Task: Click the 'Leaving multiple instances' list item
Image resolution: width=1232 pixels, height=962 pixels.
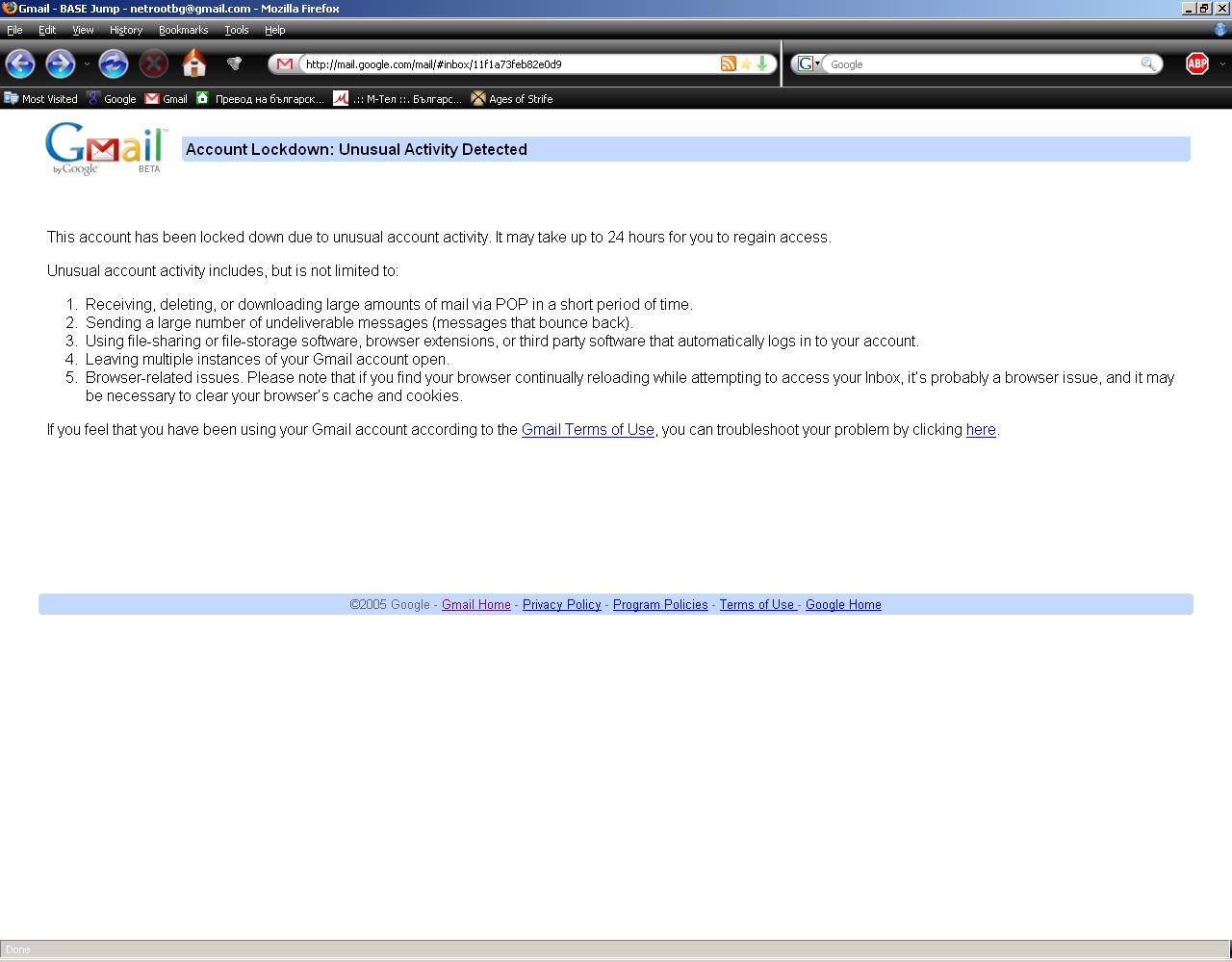Action: [x=267, y=359]
